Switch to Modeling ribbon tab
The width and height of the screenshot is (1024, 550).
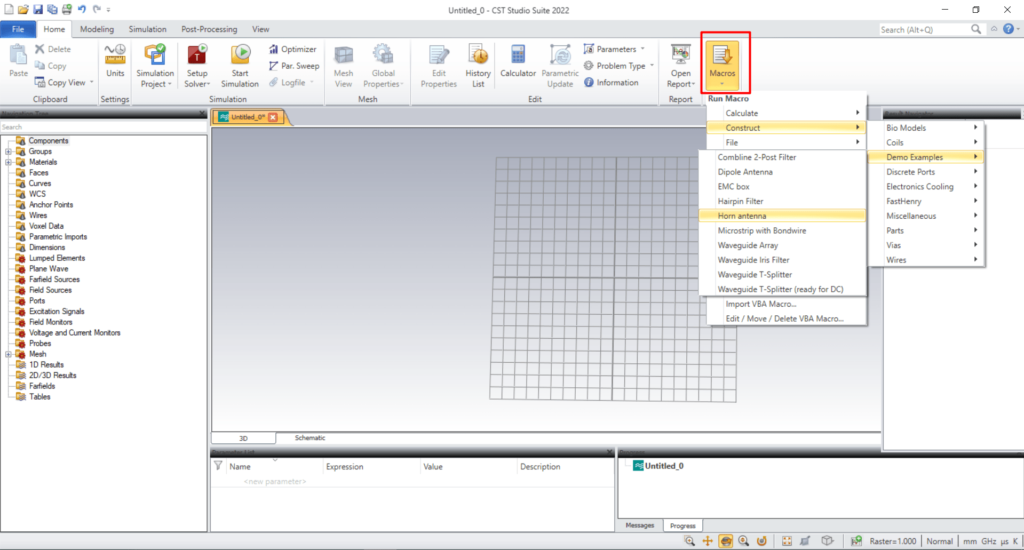tap(97, 29)
